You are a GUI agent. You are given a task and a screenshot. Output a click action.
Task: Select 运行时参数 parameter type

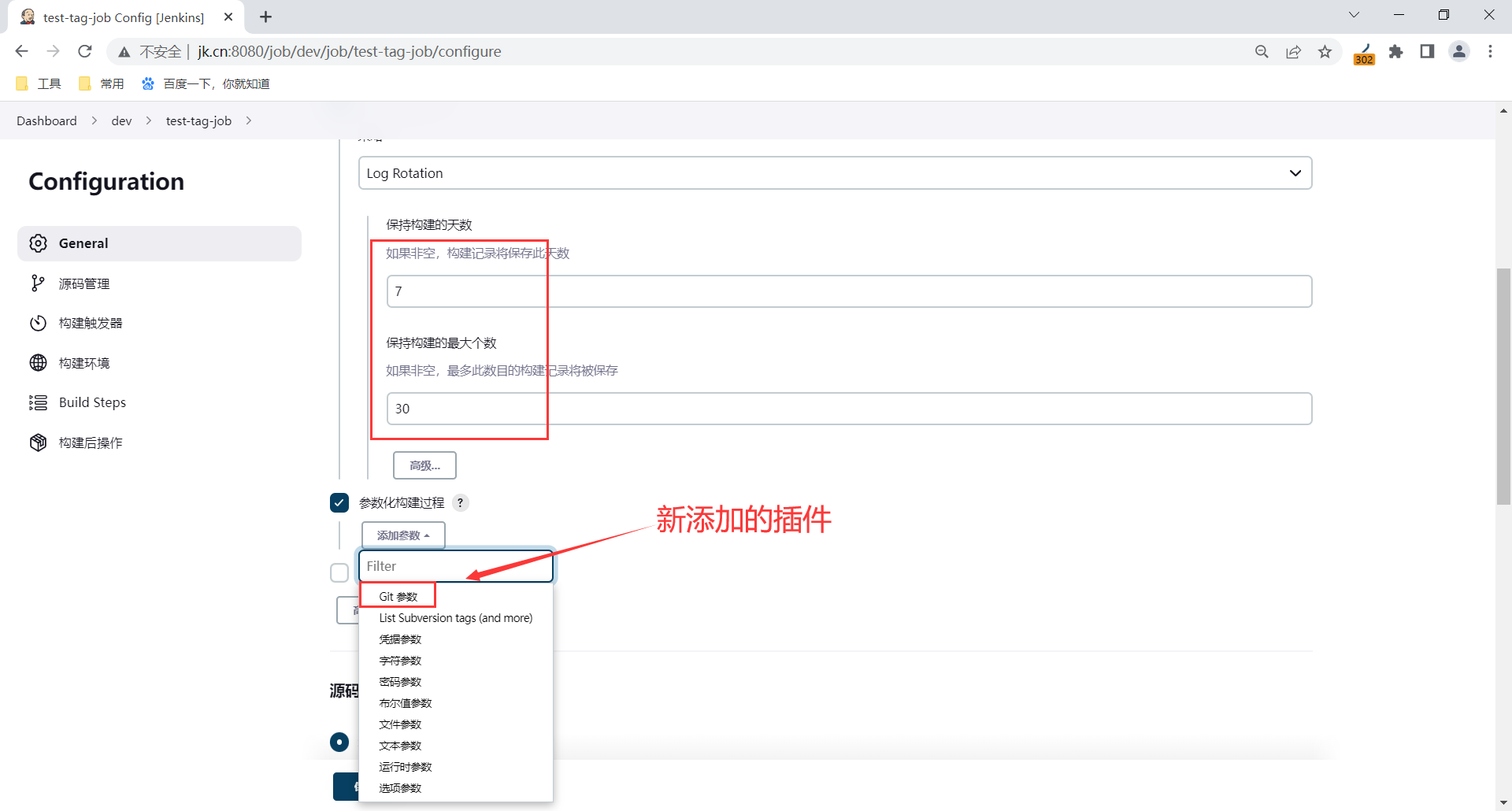coord(406,767)
